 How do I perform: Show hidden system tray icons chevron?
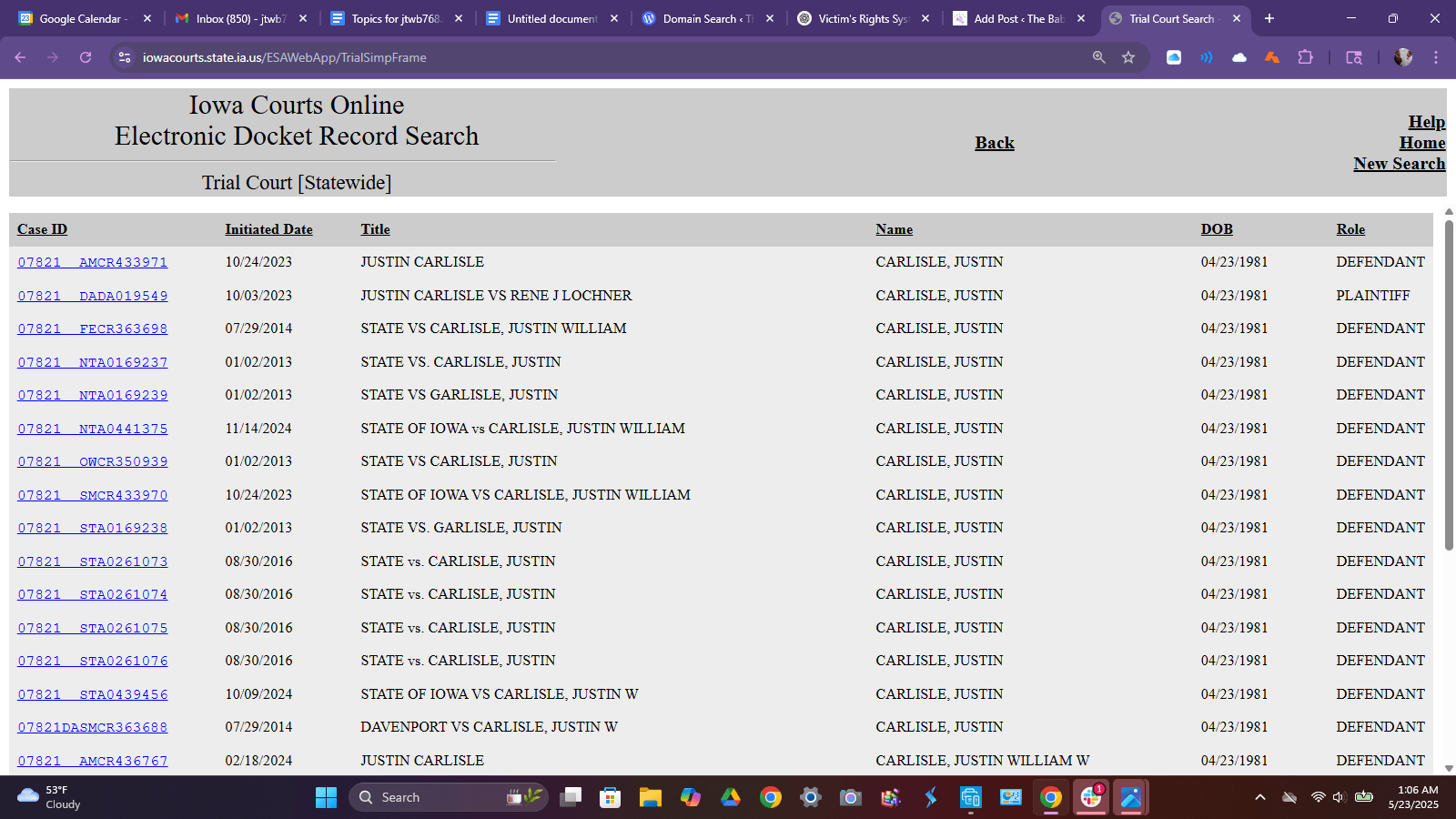1260,798
